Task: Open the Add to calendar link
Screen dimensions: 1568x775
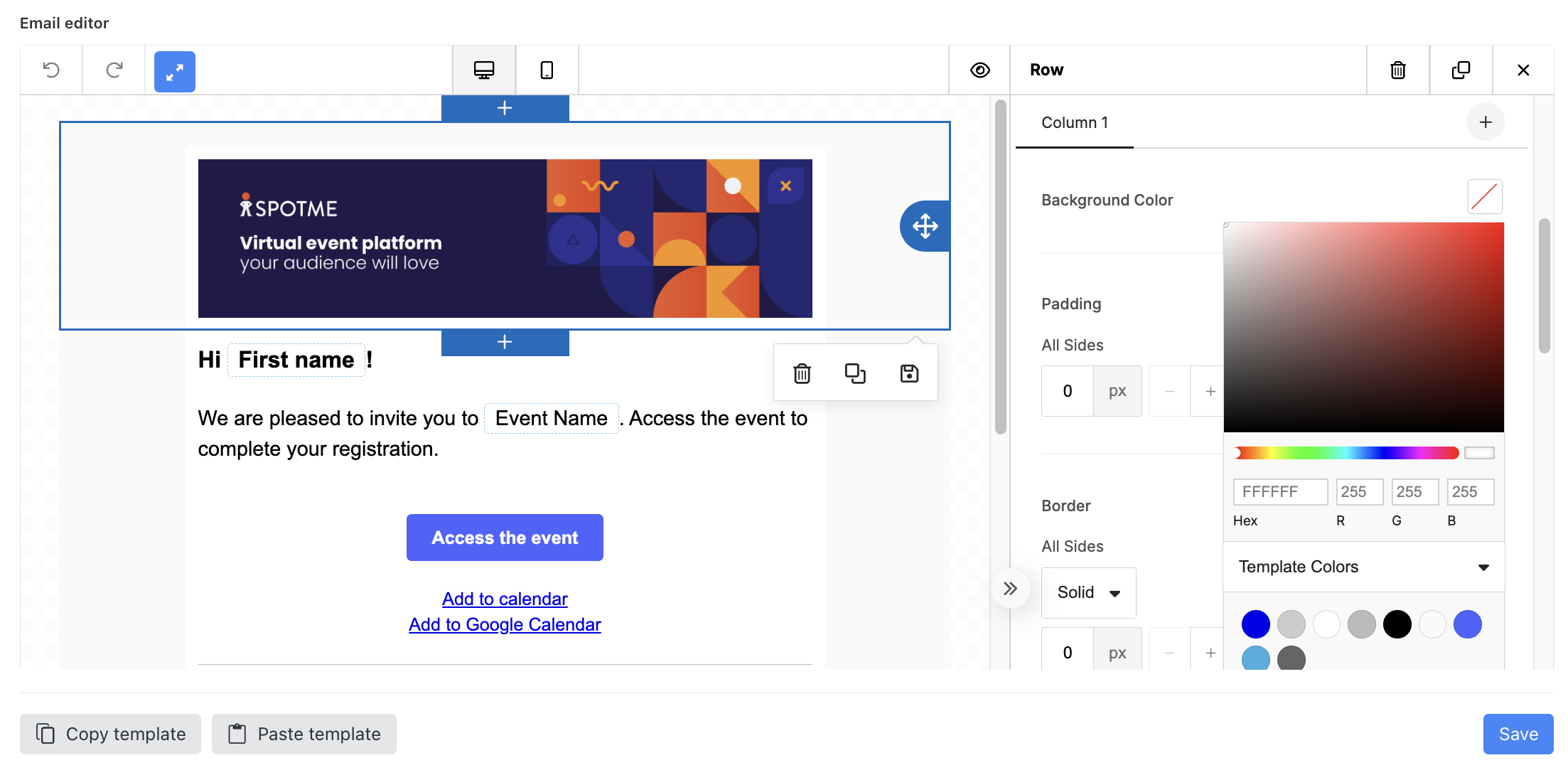Action: coord(505,599)
